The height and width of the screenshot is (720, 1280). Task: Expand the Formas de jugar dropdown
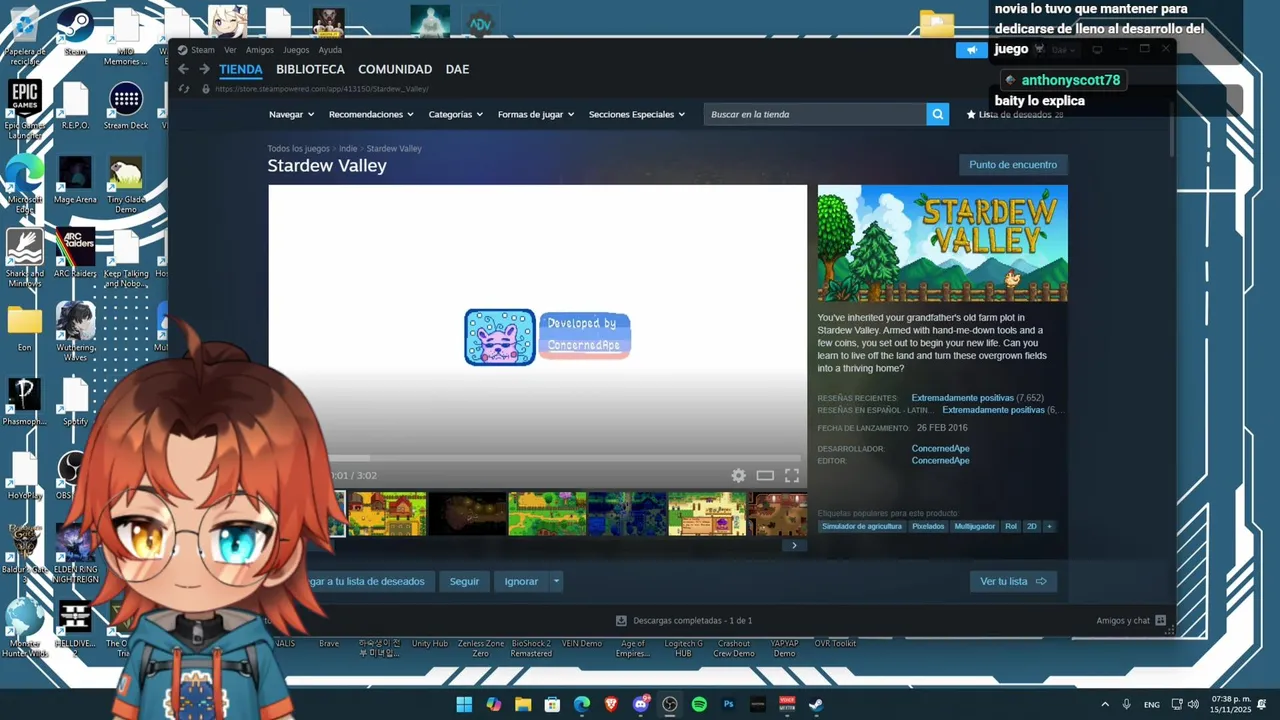coord(536,114)
